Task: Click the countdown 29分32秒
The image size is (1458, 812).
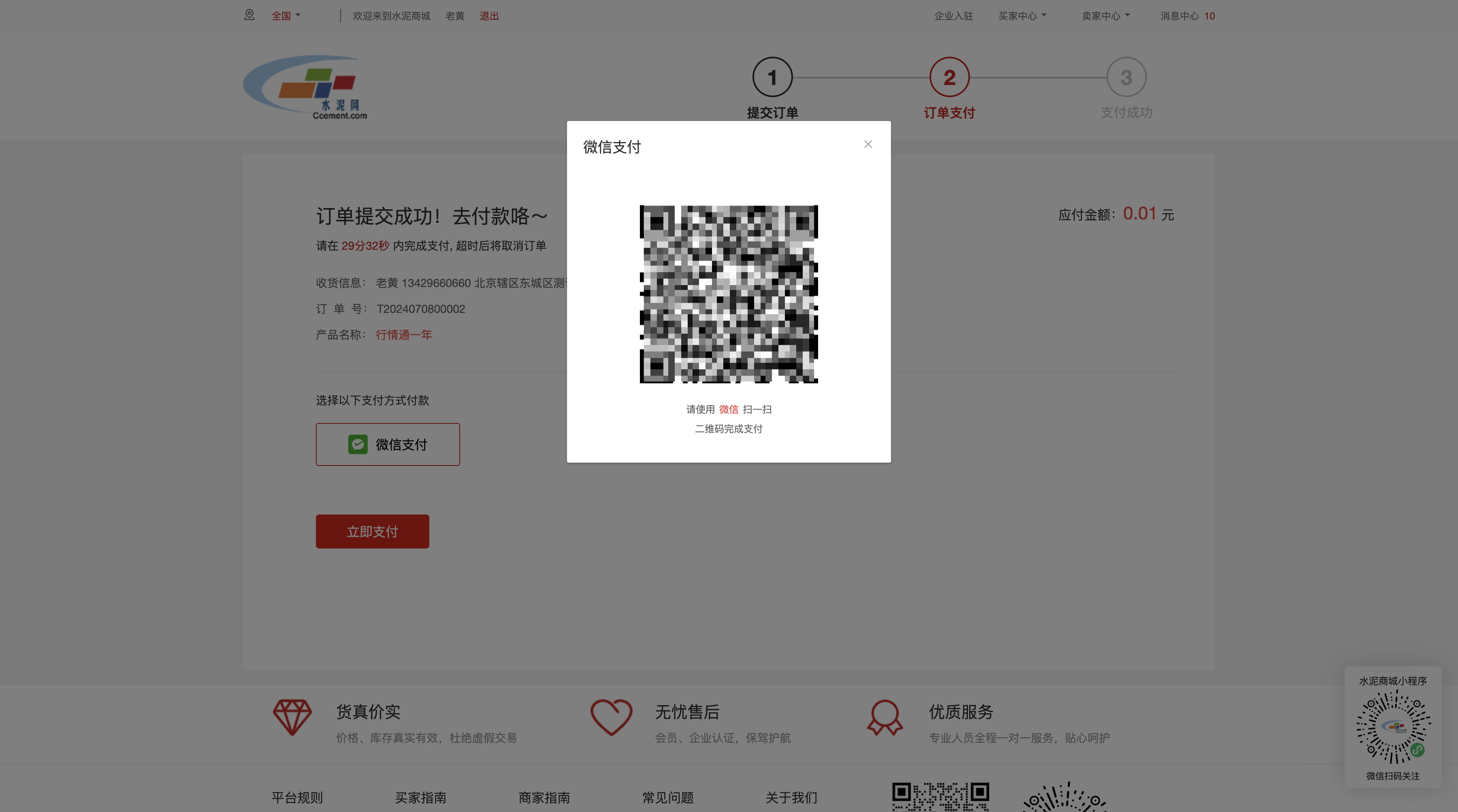Action: point(365,246)
